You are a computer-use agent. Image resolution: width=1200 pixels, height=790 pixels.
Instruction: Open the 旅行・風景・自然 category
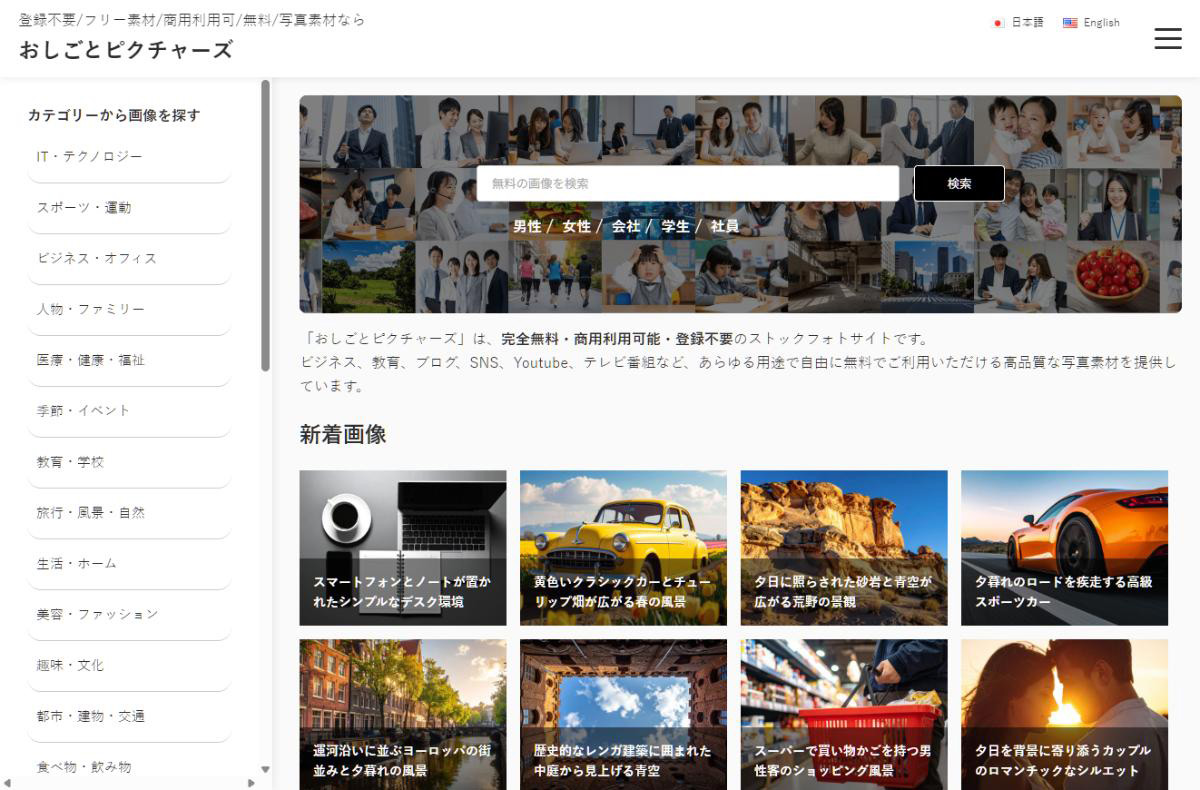coord(129,513)
